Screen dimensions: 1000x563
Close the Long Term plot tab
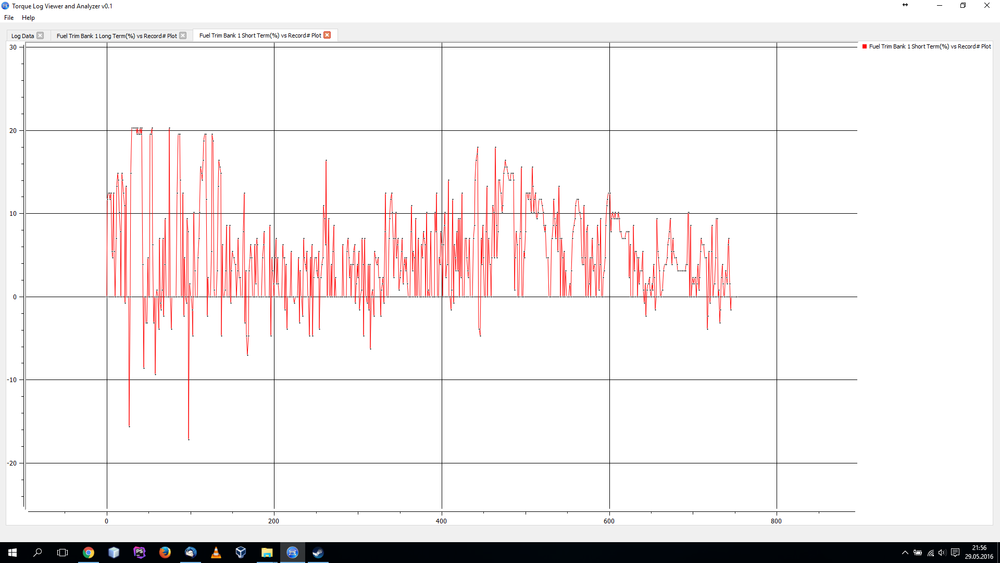click(183, 36)
